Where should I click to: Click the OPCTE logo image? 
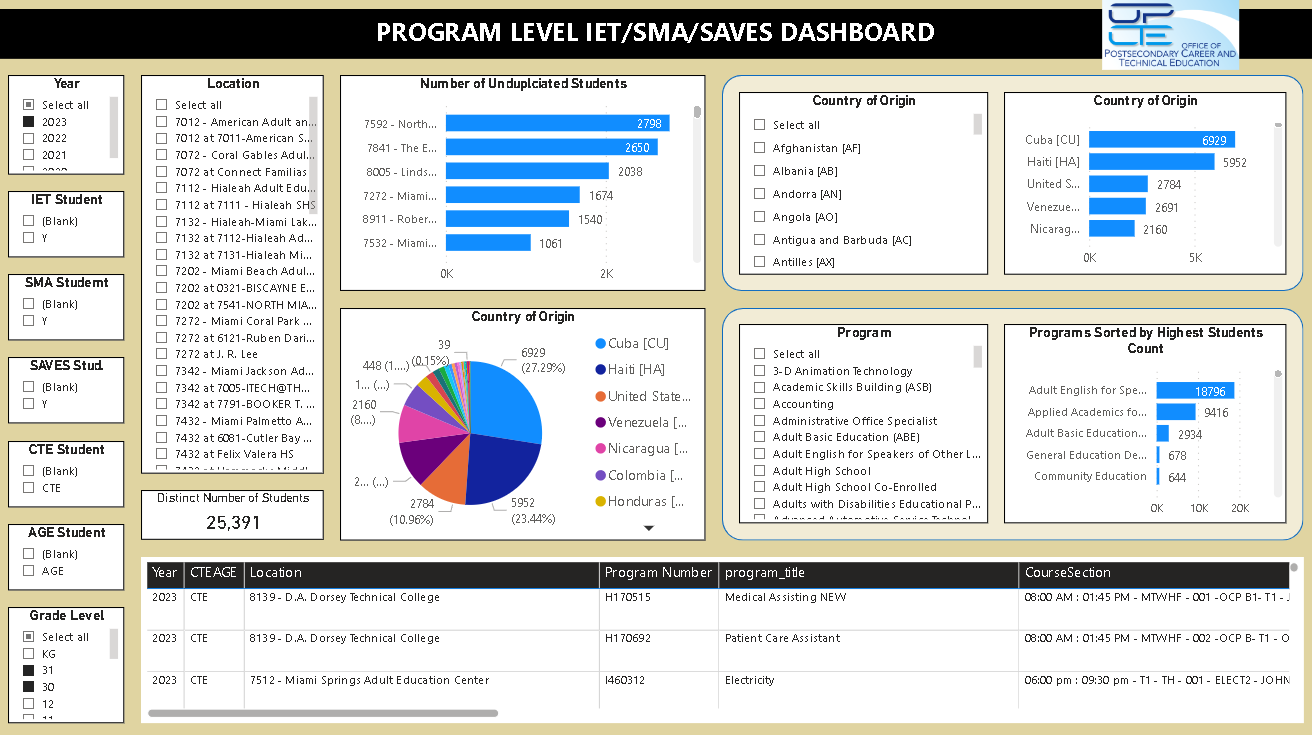tap(1170, 36)
